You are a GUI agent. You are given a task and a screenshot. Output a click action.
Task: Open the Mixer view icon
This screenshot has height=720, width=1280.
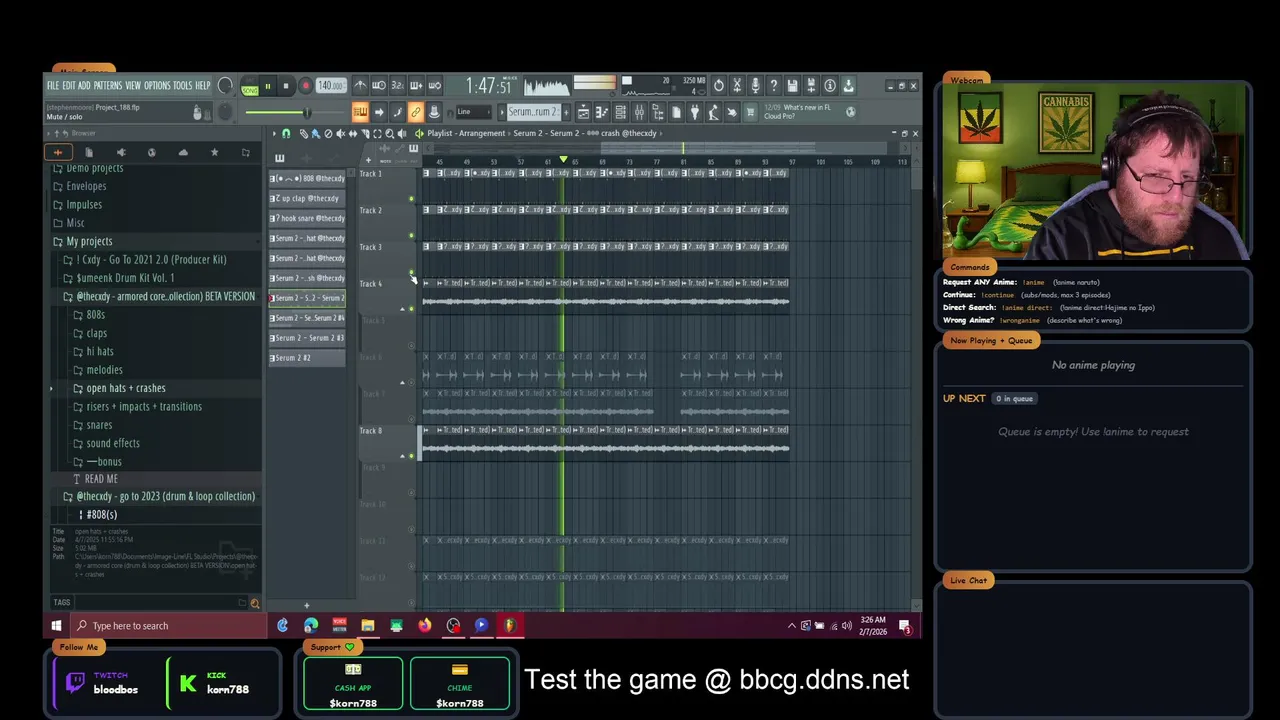tap(640, 112)
